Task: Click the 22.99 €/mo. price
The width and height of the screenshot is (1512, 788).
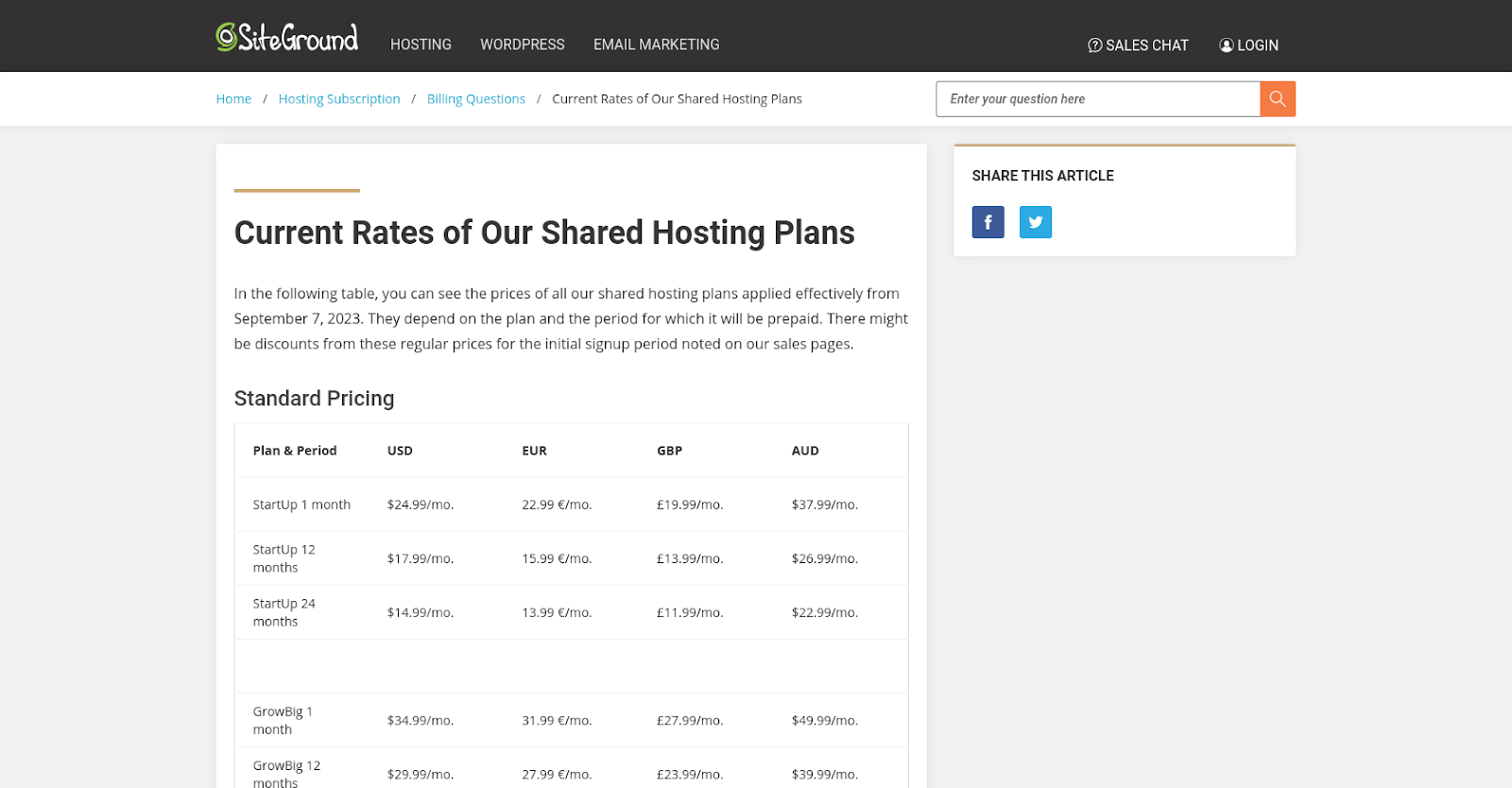Action: [557, 505]
